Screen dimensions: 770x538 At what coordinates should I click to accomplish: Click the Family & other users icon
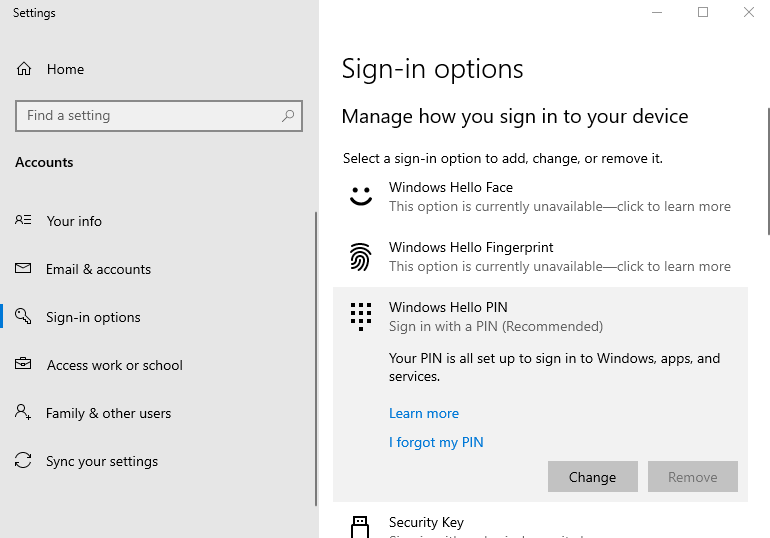coord(23,412)
